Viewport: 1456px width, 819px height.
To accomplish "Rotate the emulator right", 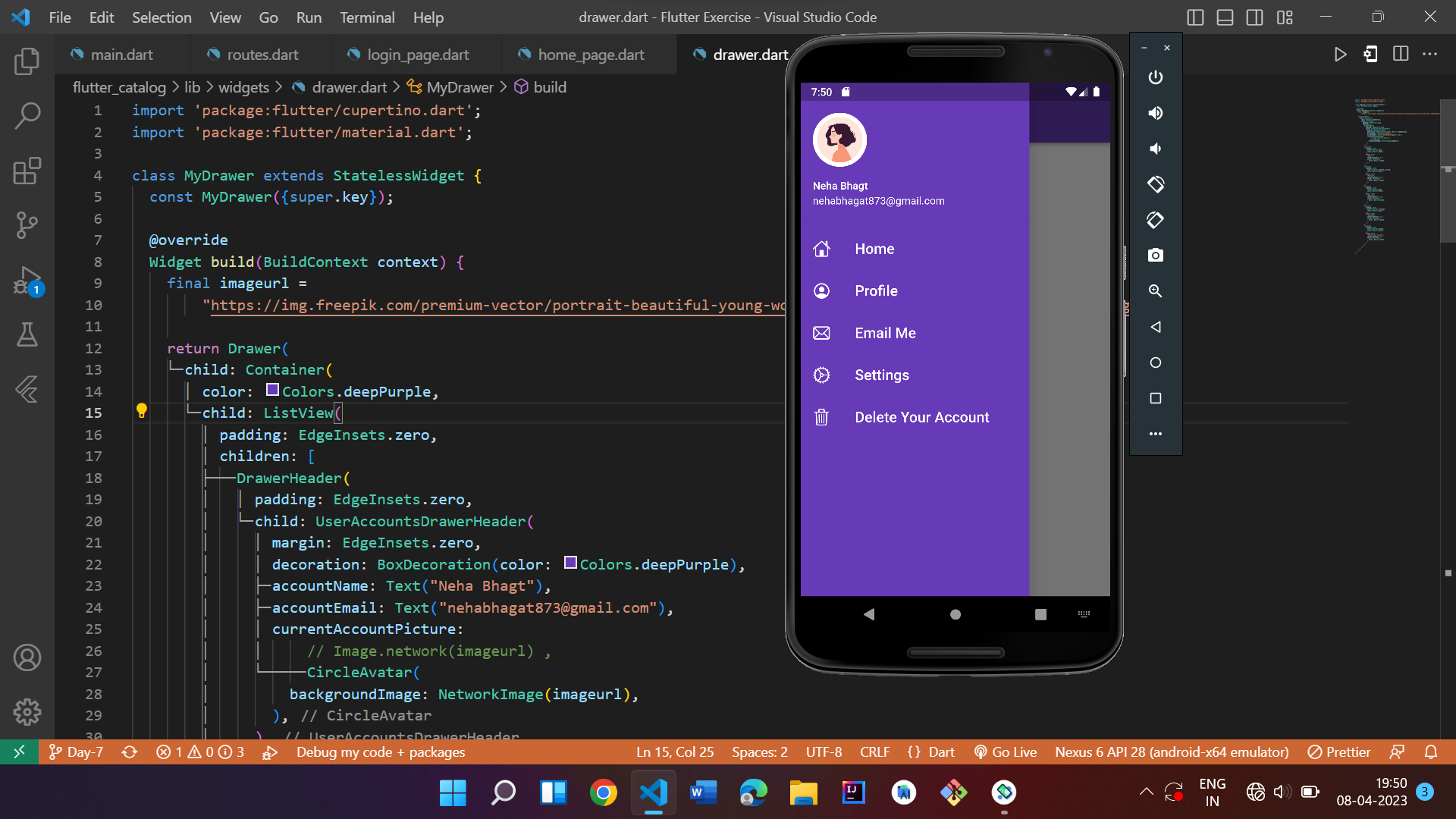I will pos(1155,220).
